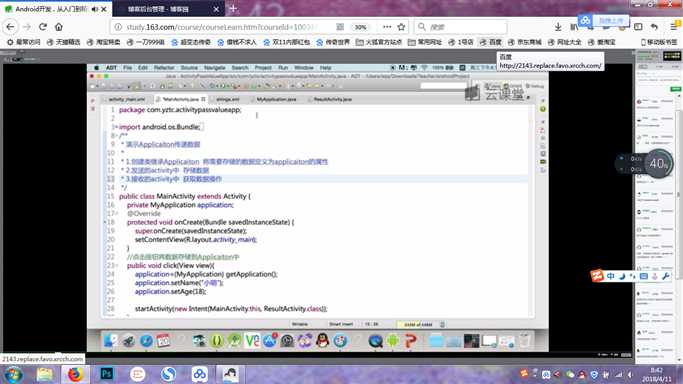The height and width of the screenshot is (384, 683).
Task: Focus the Firefox search box
Action: pyautogui.click(x=461, y=27)
